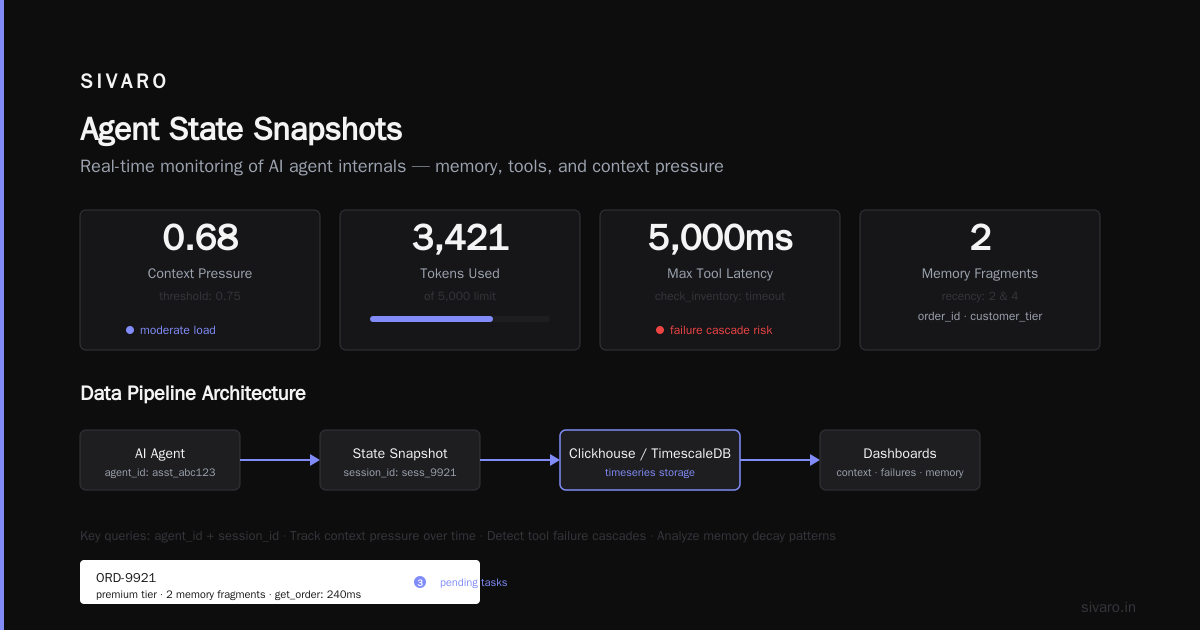The width and height of the screenshot is (1200, 630).
Task: Click the arrow from AI Agent to State Snapshot
Action: click(280, 460)
